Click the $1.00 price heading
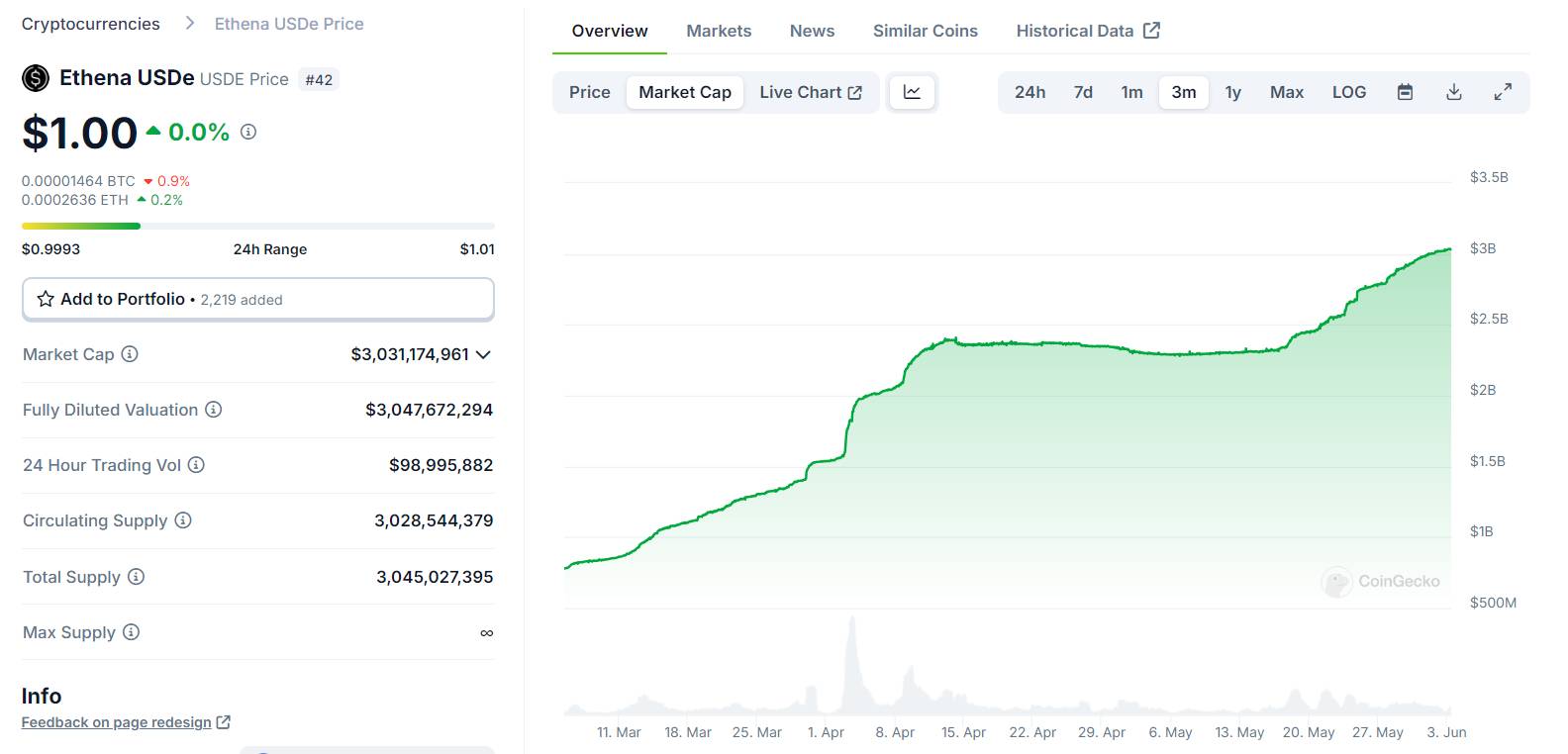 pyautogui.click(x=79, y=133)
